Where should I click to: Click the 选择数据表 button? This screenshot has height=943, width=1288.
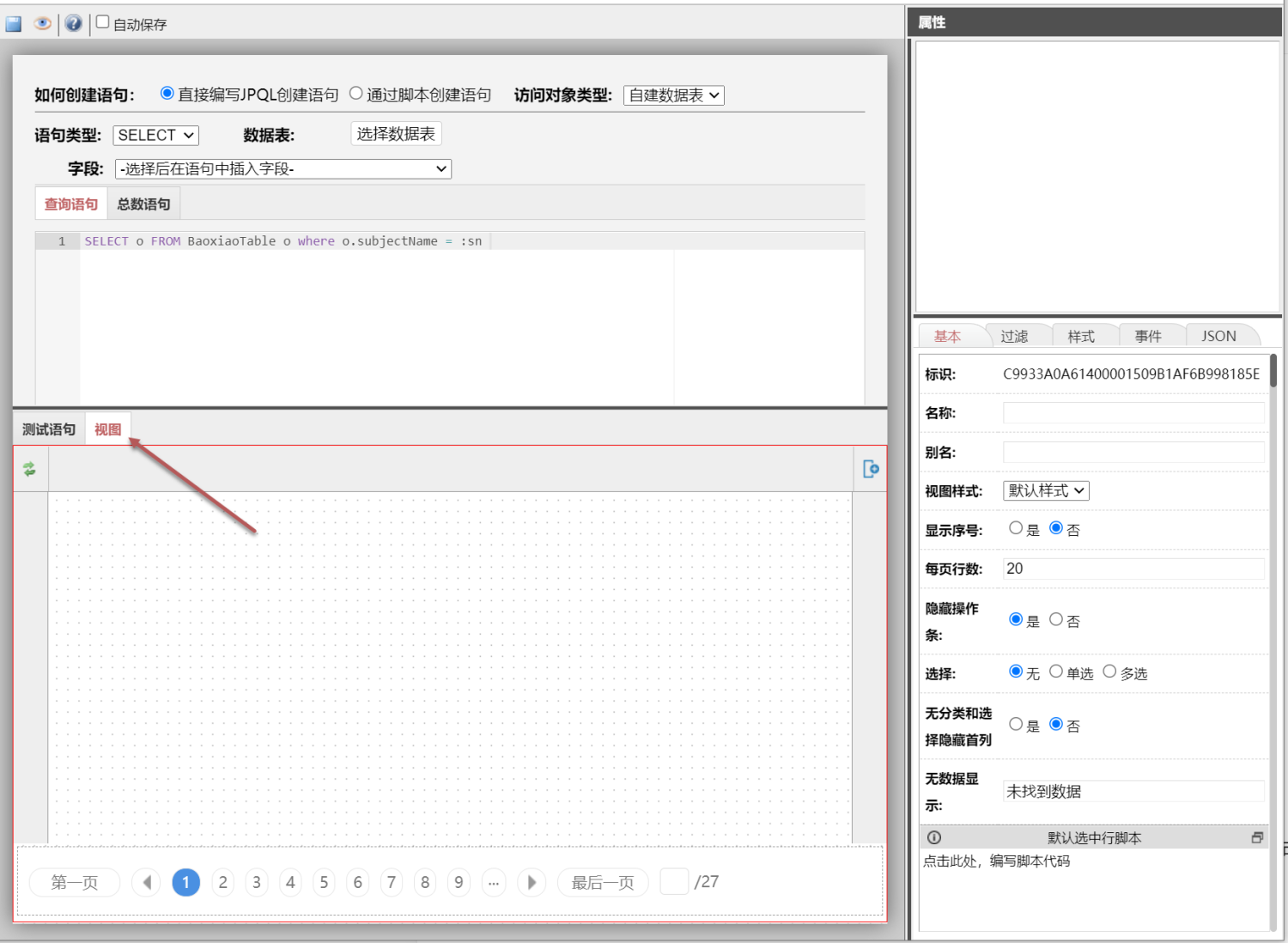pos(396,134)
